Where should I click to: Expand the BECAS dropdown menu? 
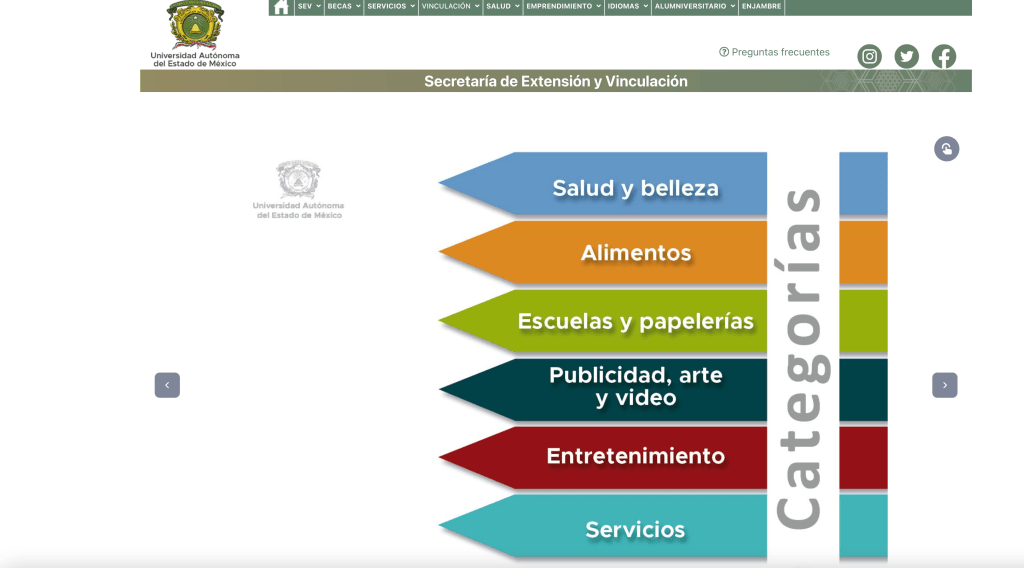click(x=343, y=6)
